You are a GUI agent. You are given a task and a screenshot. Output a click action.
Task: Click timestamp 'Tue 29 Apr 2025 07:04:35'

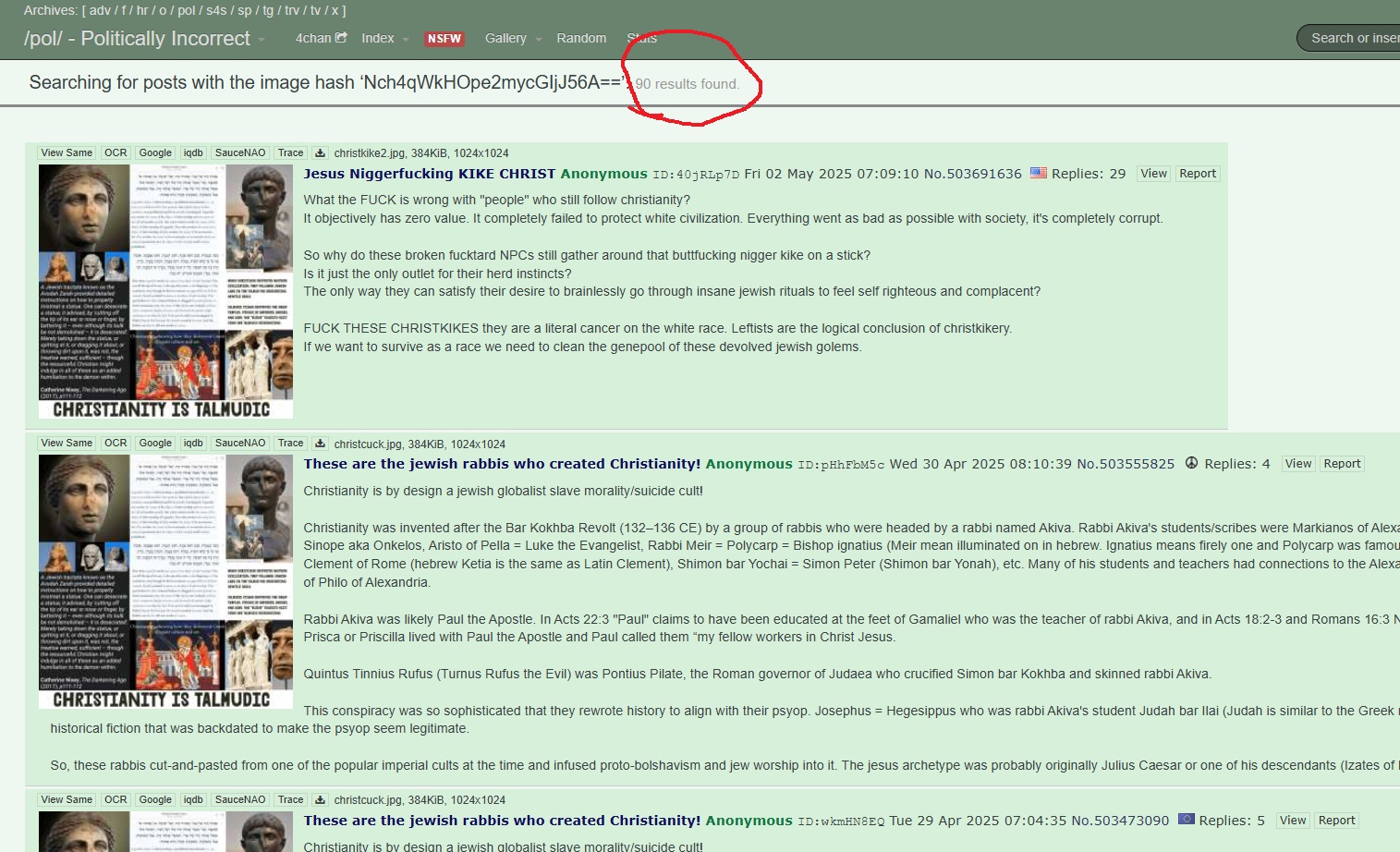(x=978, y=821)
